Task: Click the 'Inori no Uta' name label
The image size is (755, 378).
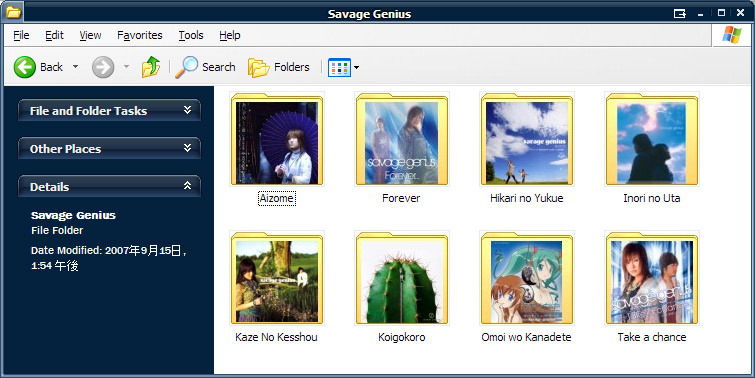Action: [652, 198]
